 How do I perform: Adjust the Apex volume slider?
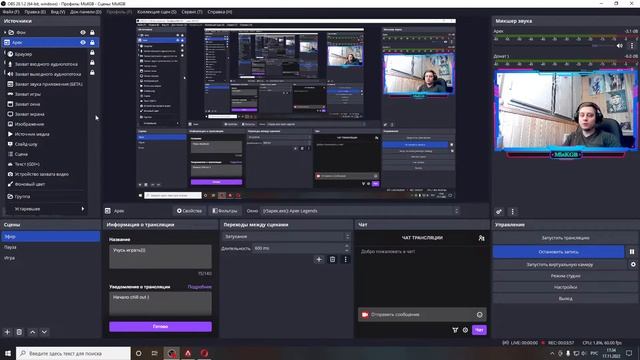(x=553, y=46)
